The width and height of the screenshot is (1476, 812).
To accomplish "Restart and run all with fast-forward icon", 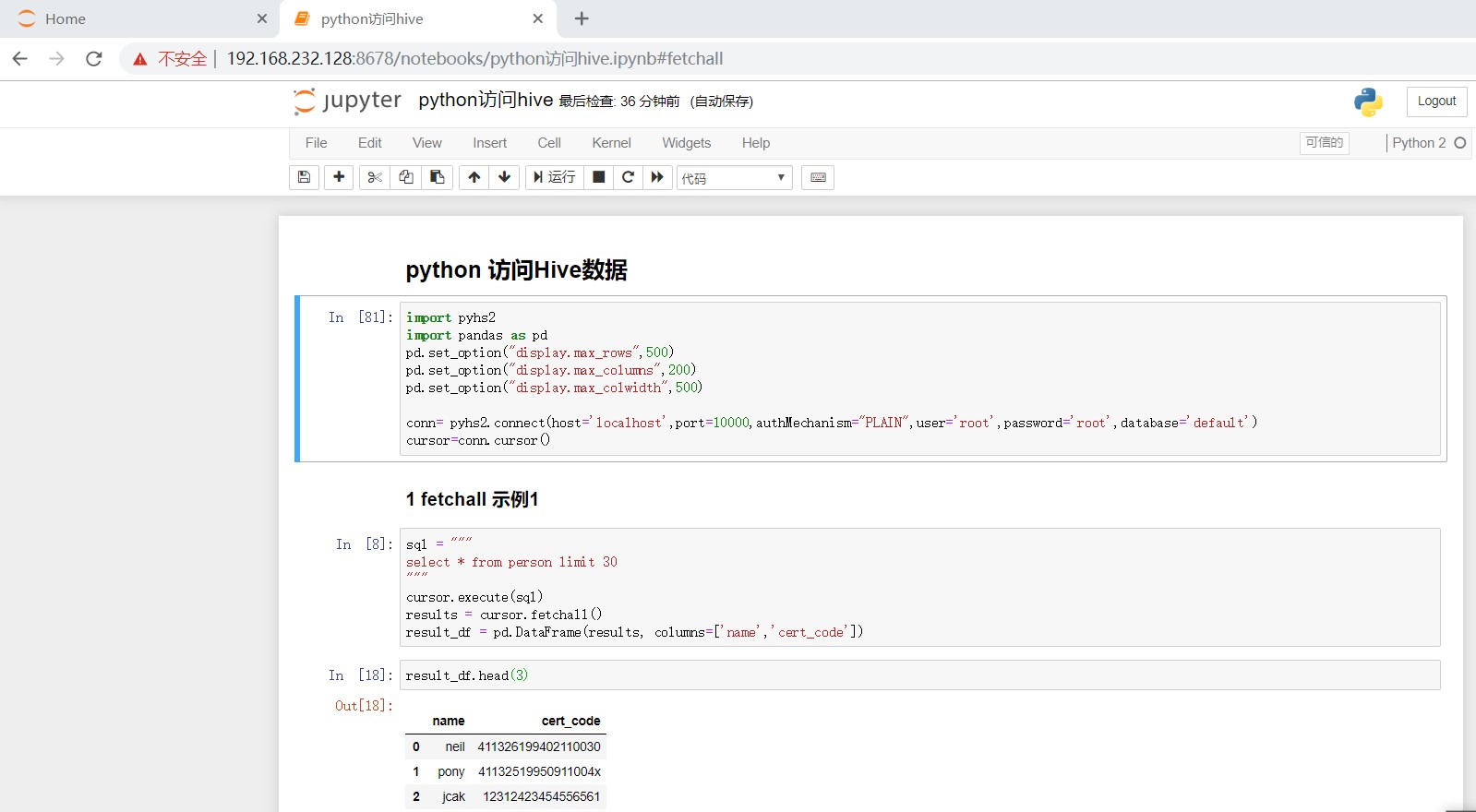I will click(x=657, y=177).
